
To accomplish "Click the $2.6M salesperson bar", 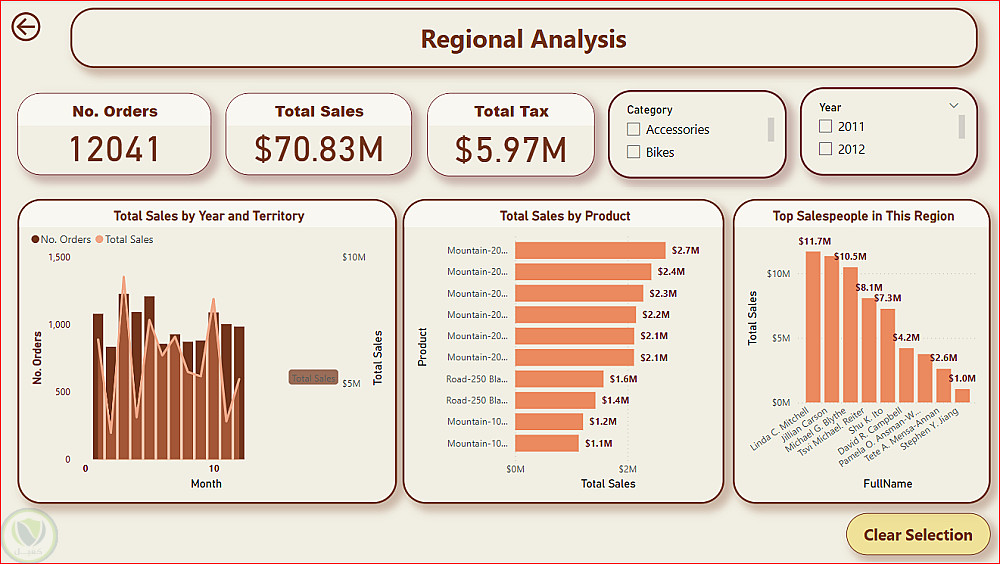I will (943, 385).
